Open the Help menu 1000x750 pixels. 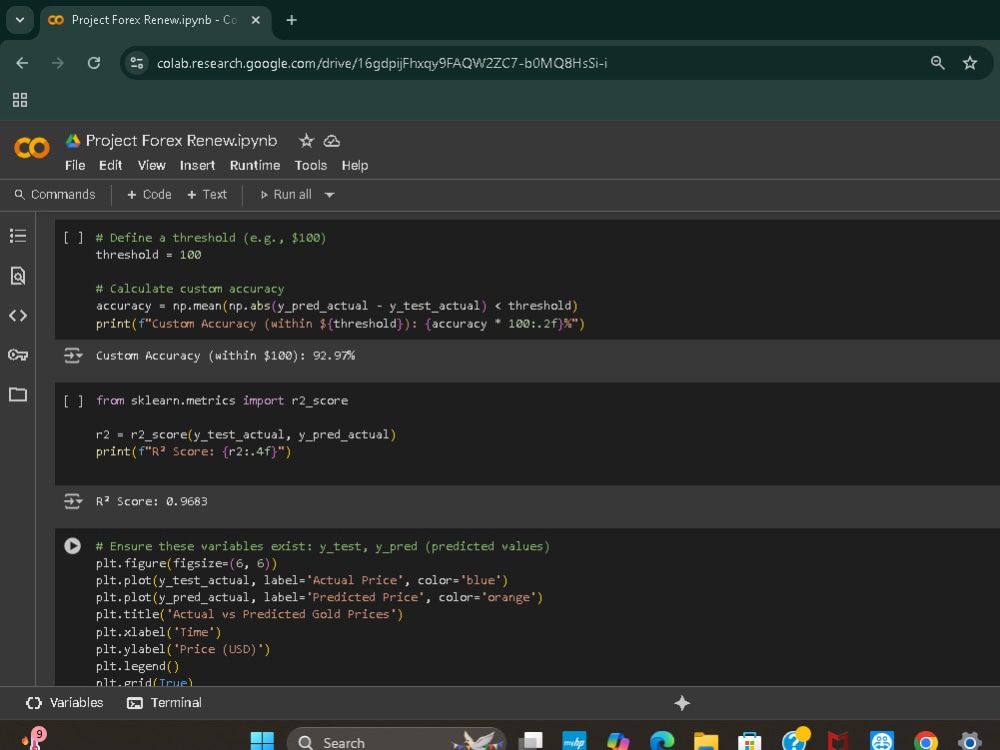(x=355, y=165)
